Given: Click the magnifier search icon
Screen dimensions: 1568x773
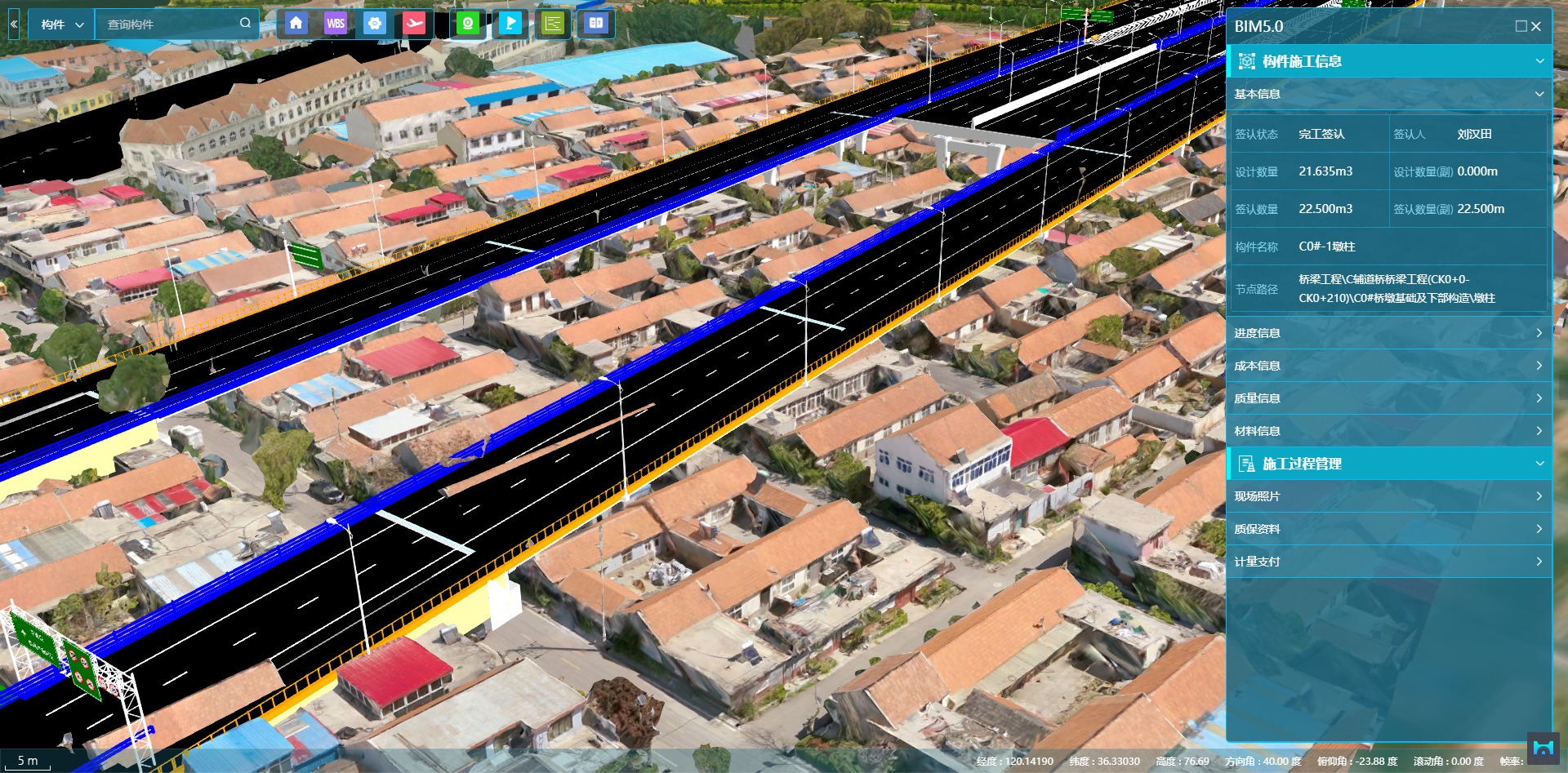Looking at the screenshot, I should point(245,24).
